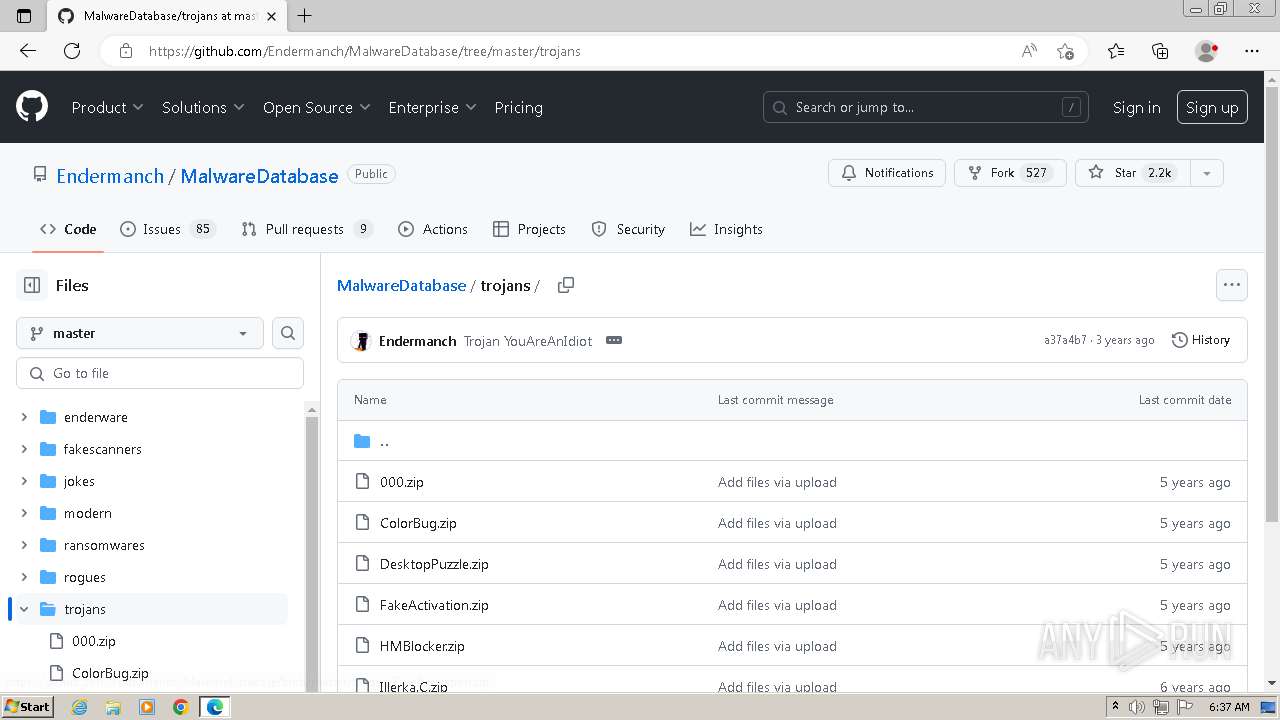
Task: Expand the Open Source menu
Action: point(316,107)
